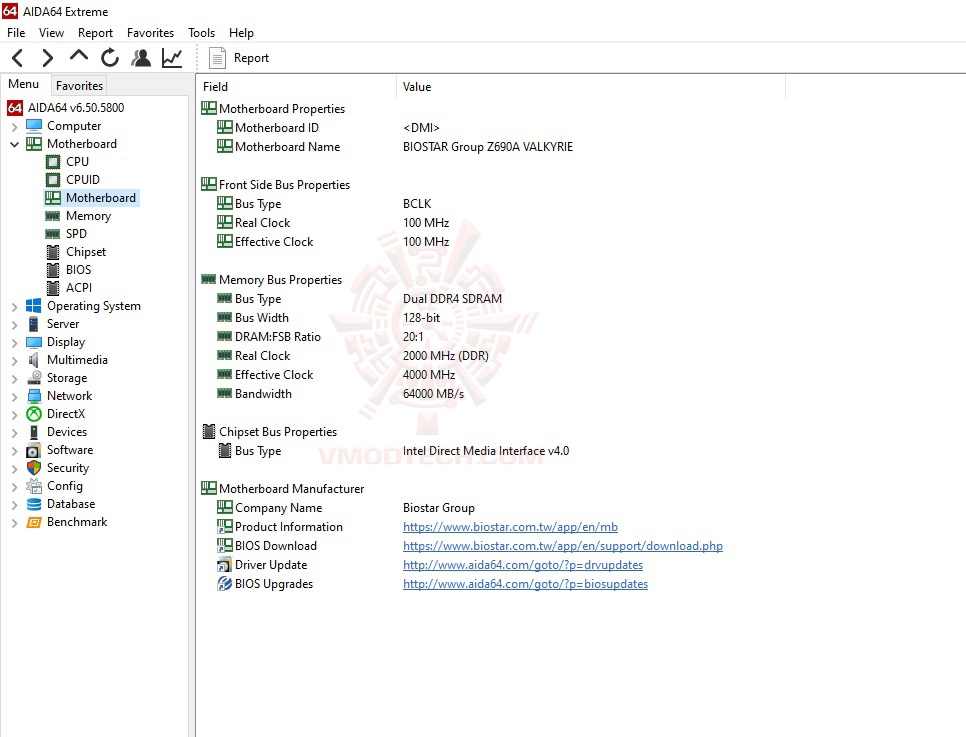
Task: Click the DirectX Xbox-style icon
Action: coord(33,414)
